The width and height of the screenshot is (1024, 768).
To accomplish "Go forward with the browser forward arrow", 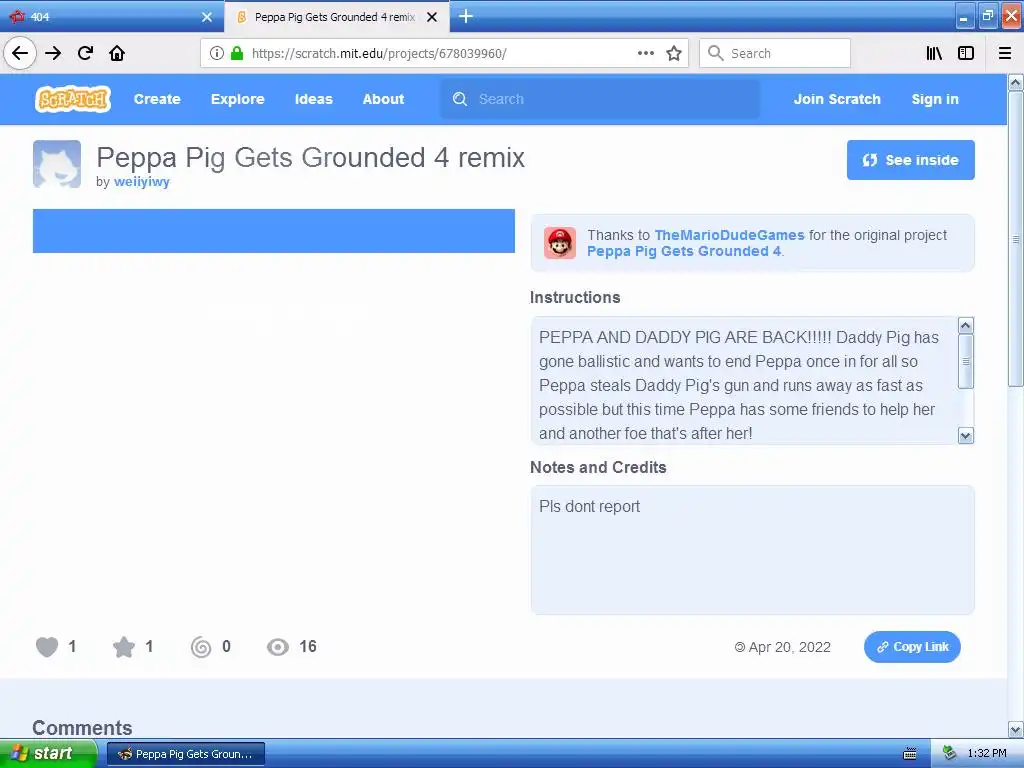I will [x=53, y=53].
